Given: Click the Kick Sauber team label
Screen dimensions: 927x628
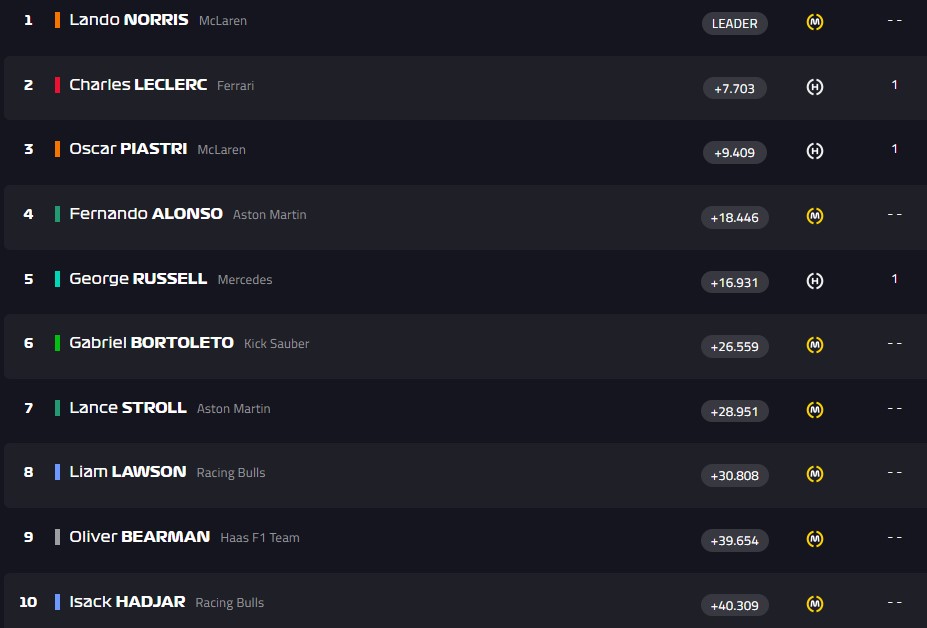Looking at the screenshot, I should point(276,344).
